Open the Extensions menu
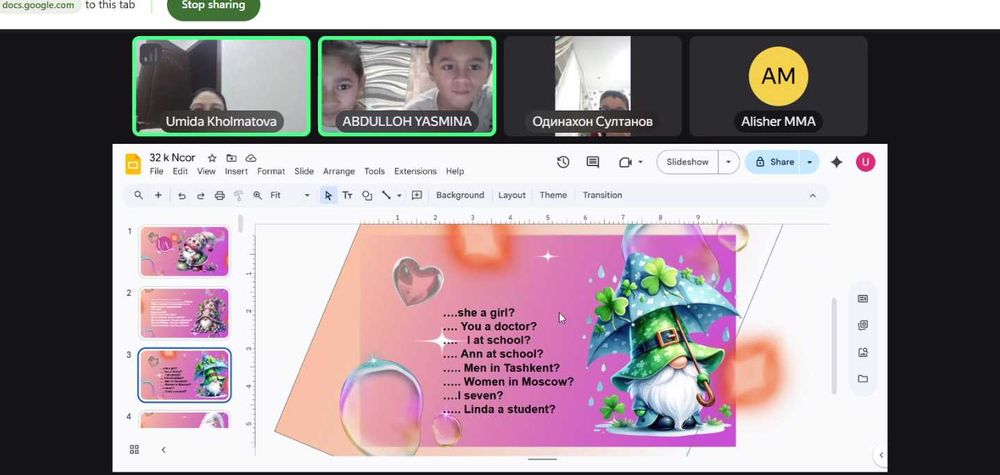Image resolution: width=1000 pixels, height=475 pixels. pos(415,172)
